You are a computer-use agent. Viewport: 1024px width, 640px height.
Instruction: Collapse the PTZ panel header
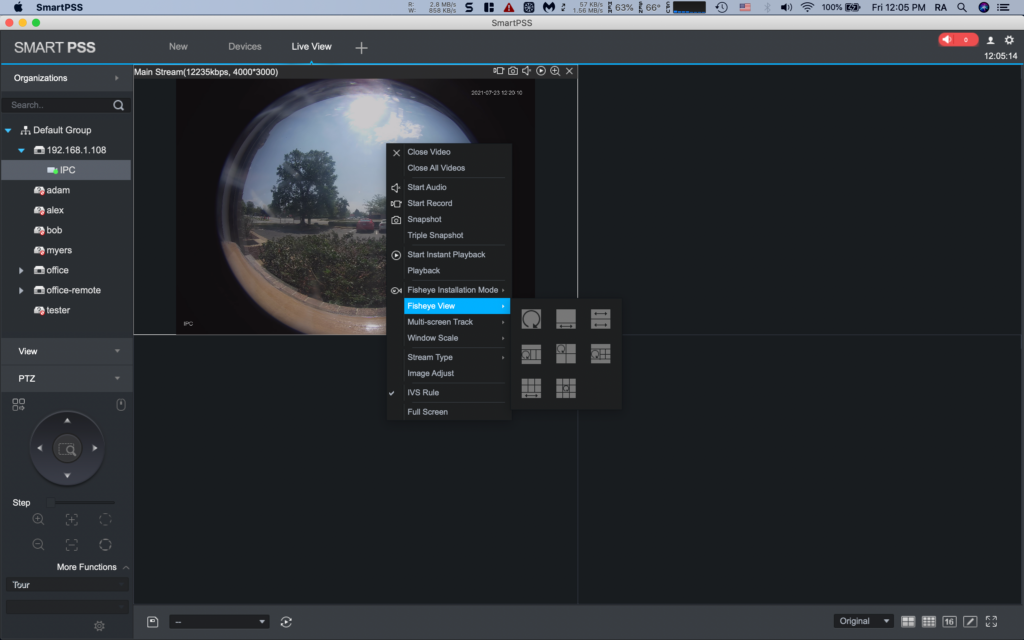(66, 378)
